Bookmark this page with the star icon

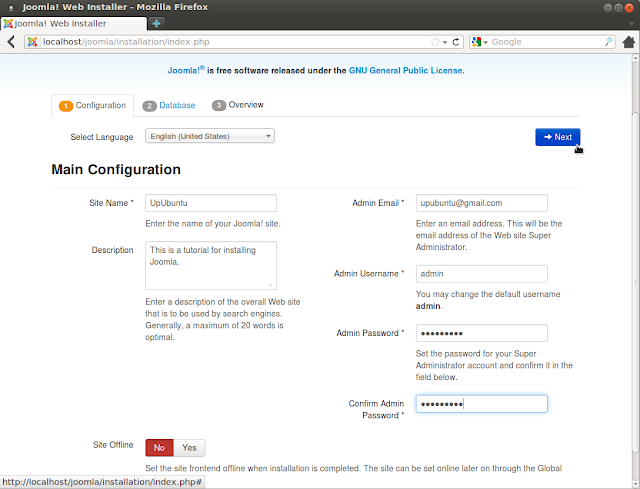(x=435, y=42)
